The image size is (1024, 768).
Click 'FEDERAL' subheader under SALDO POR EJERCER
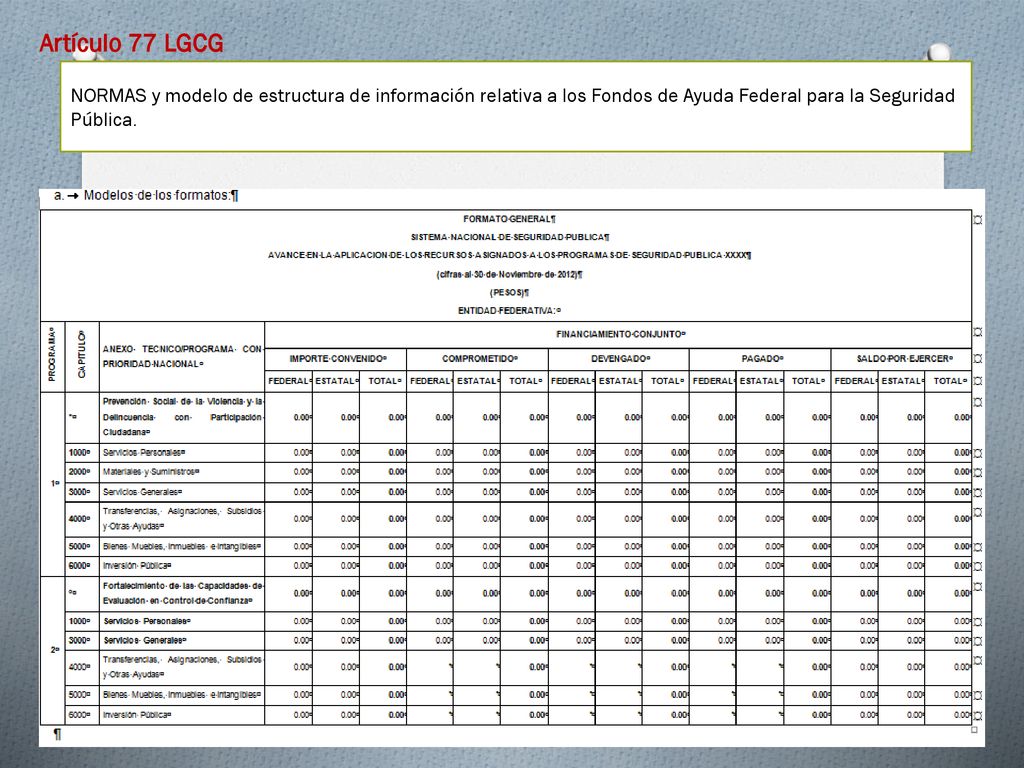tap(855, 381)
